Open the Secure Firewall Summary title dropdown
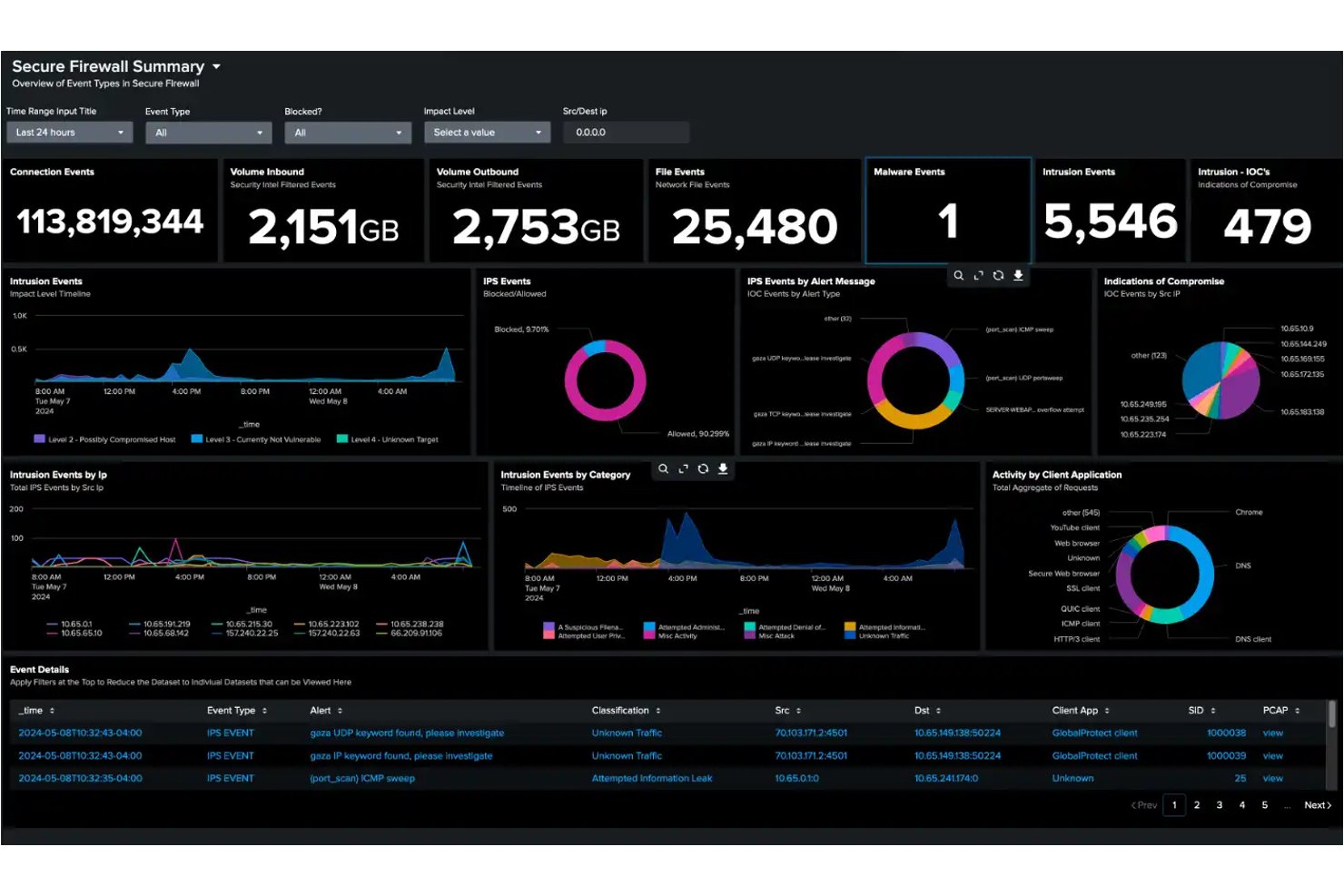The image size is (1344, 896). click(216, 66)
